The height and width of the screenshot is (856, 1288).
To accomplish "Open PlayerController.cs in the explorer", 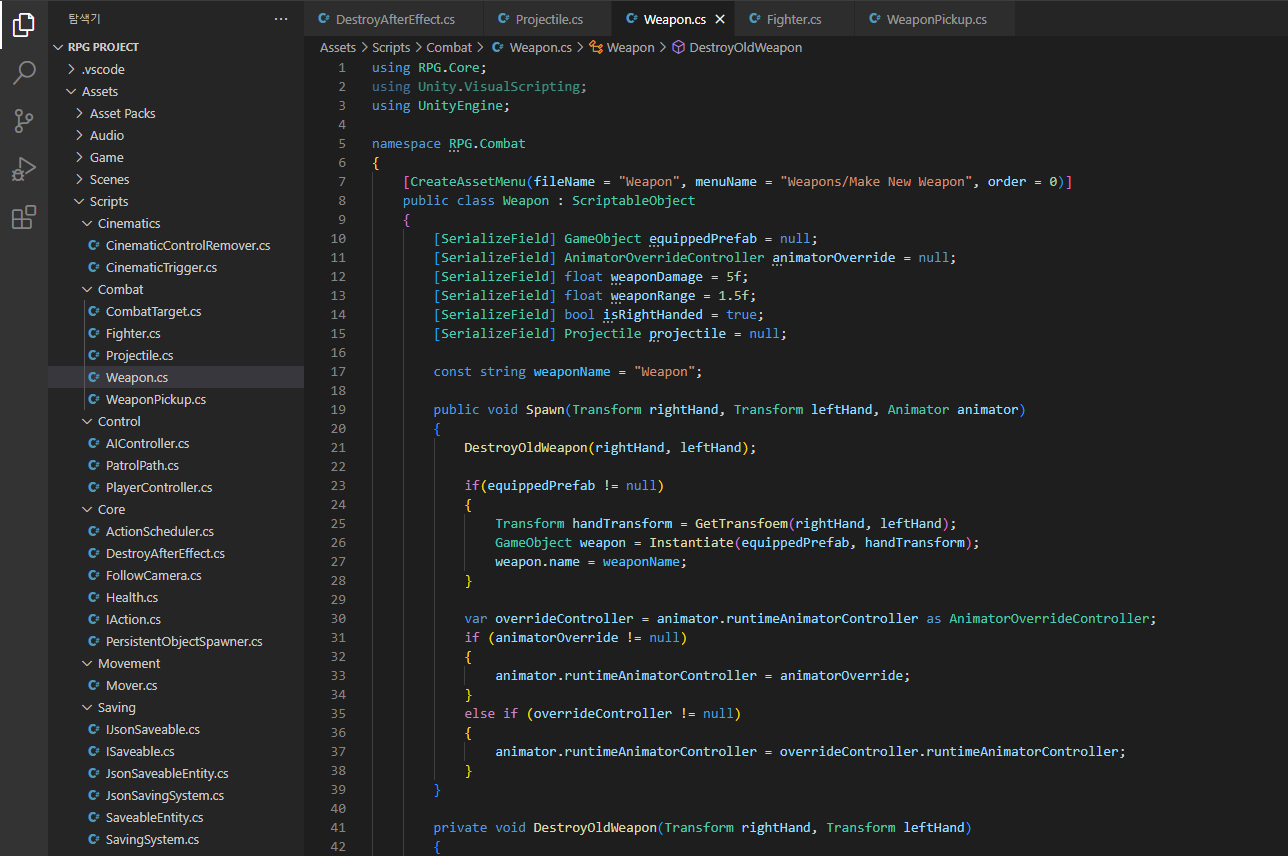I will click(159, 487).
